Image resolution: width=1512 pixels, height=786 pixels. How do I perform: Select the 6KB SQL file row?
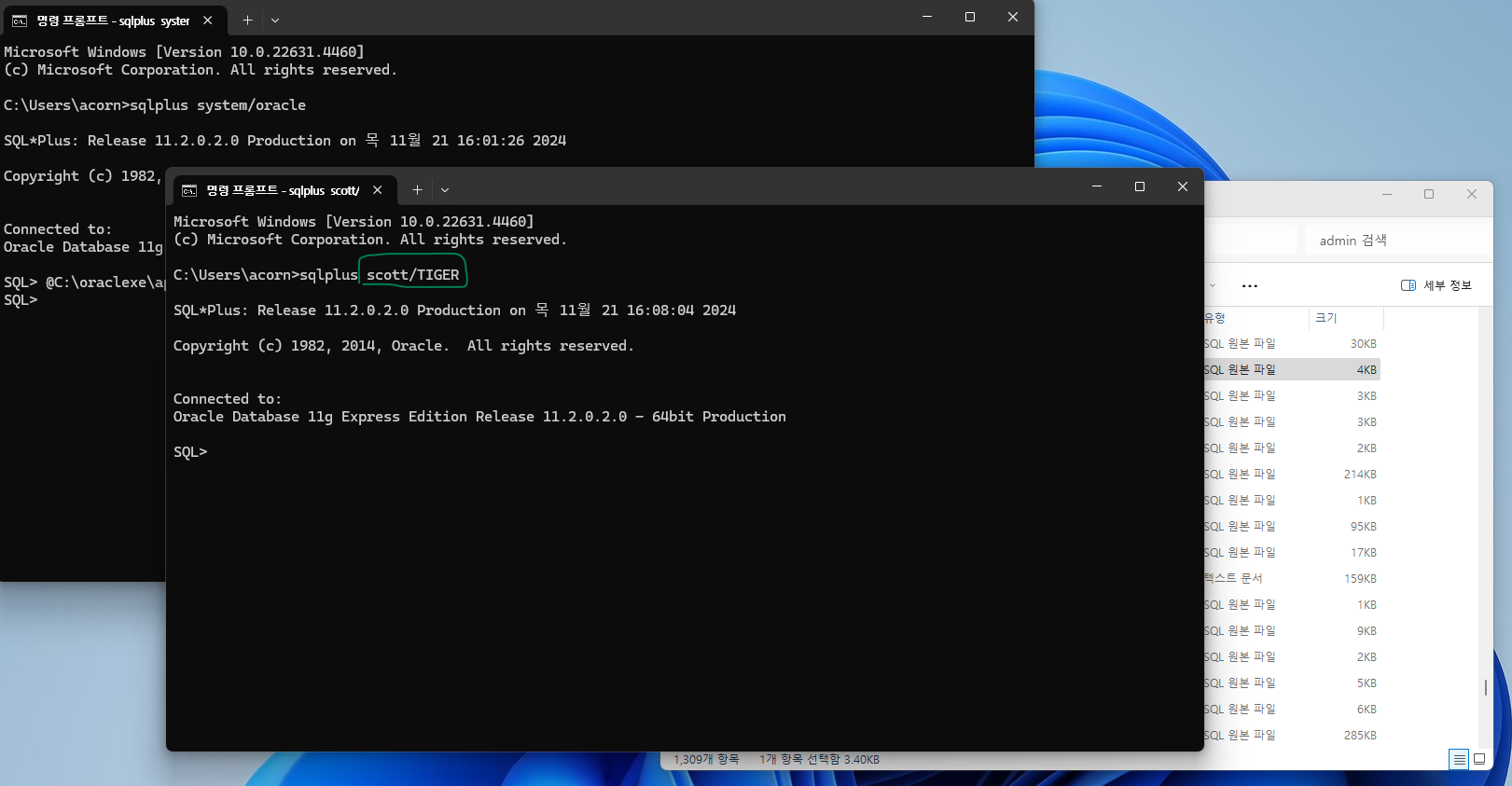[x=1292, y=710]
